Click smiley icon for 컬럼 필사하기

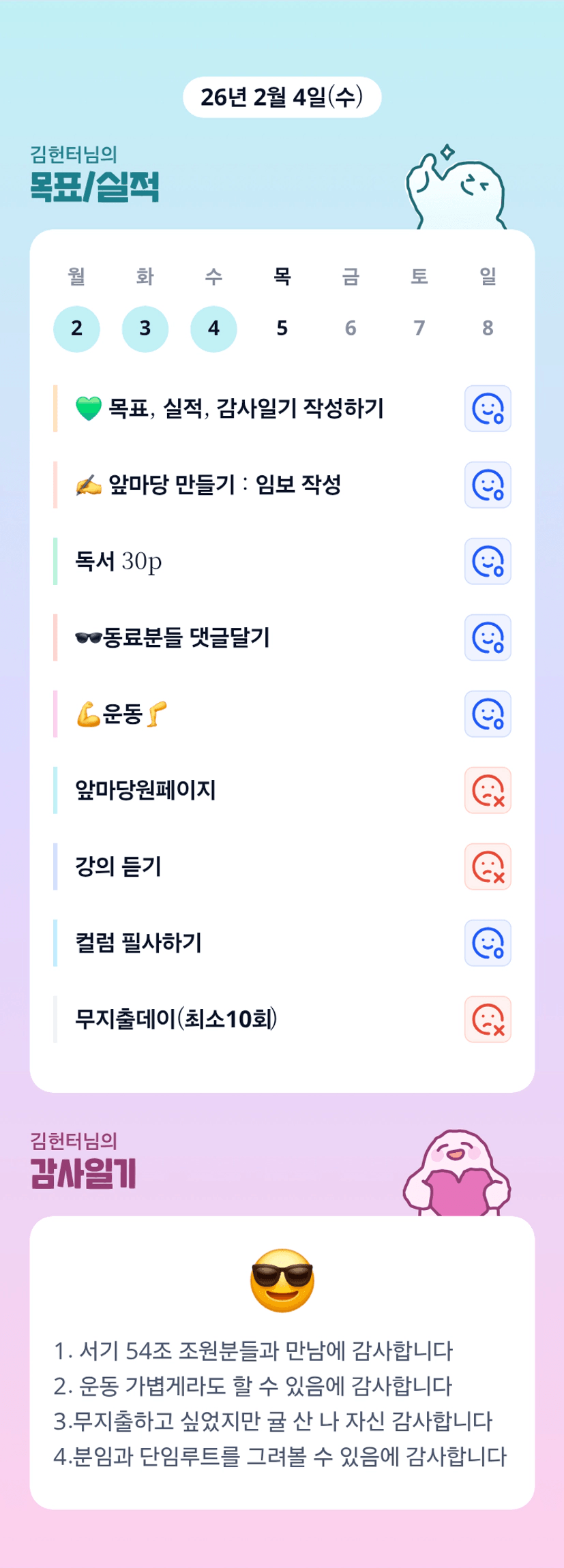click(x=488, y=943)
